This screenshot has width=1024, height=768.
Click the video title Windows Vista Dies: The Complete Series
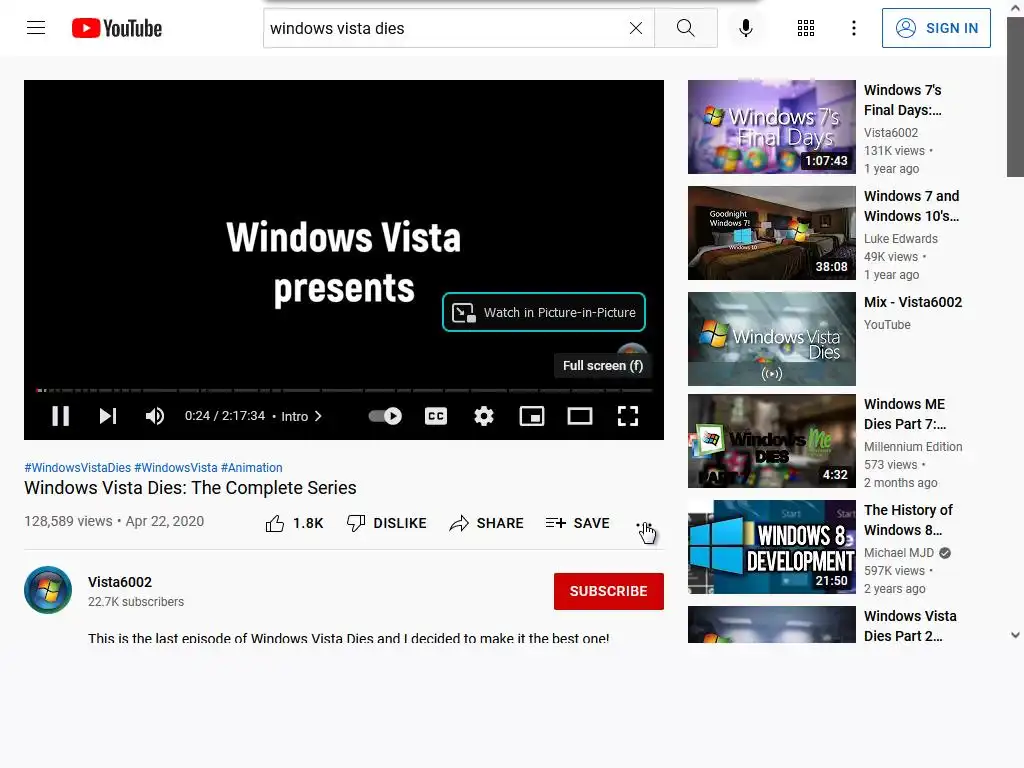click(x=190, y=488)
